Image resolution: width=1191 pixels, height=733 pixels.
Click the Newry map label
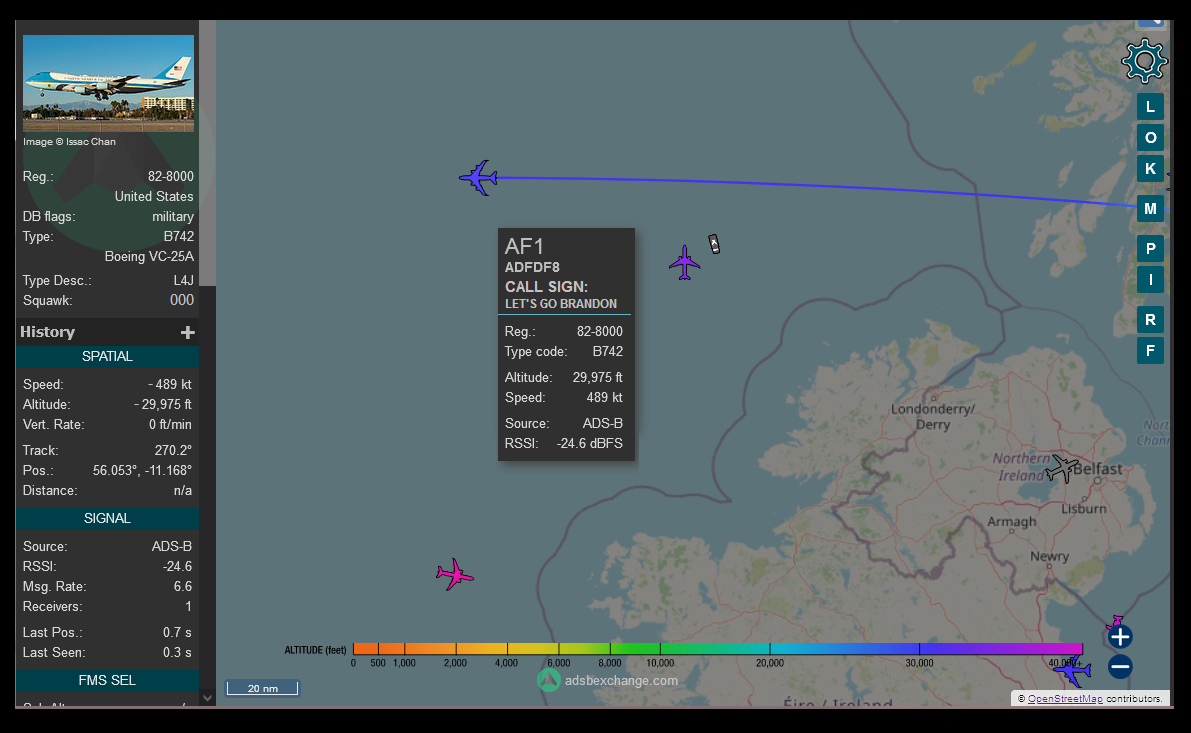point(1049,556)
